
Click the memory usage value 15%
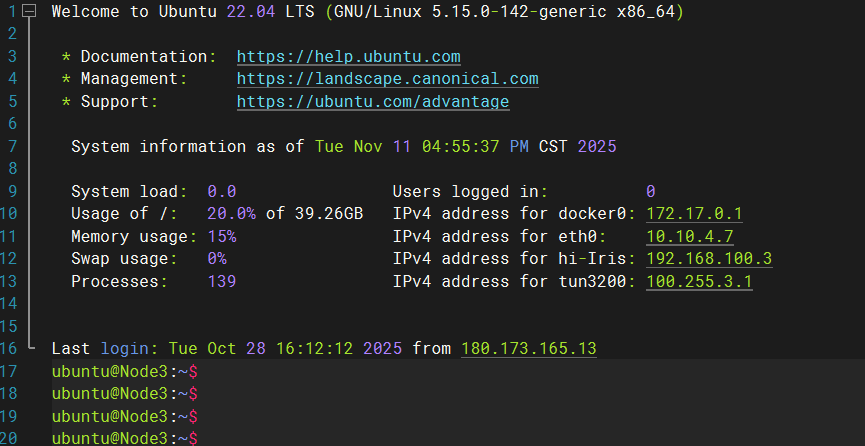click(x=221, y=237)
